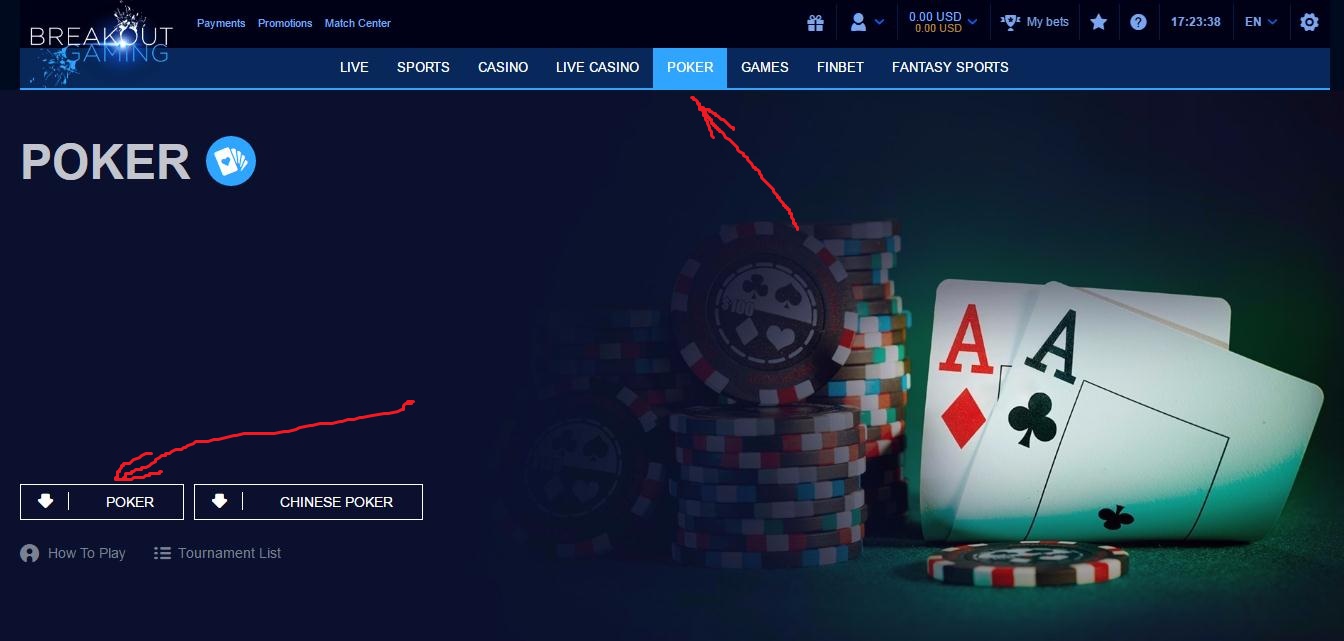Open the Finbet tab

coord(840,67)
